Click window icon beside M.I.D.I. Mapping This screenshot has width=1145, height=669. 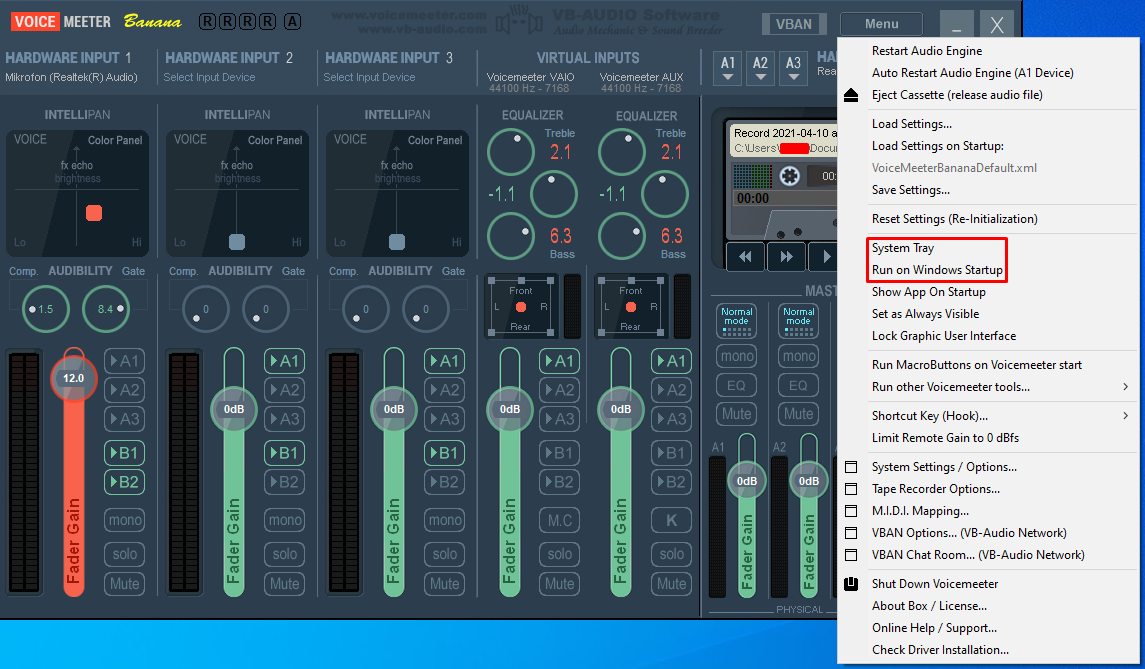(851, 511)
